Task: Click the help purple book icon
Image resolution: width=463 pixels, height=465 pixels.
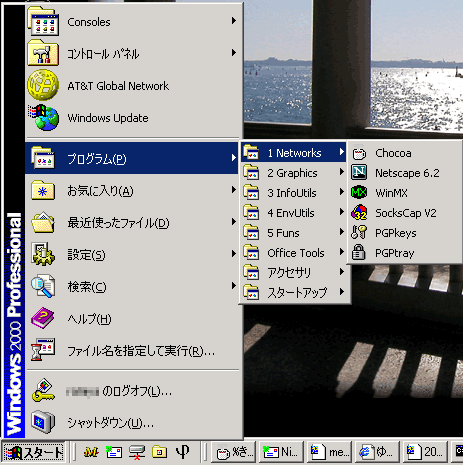Action: (43, 318)
